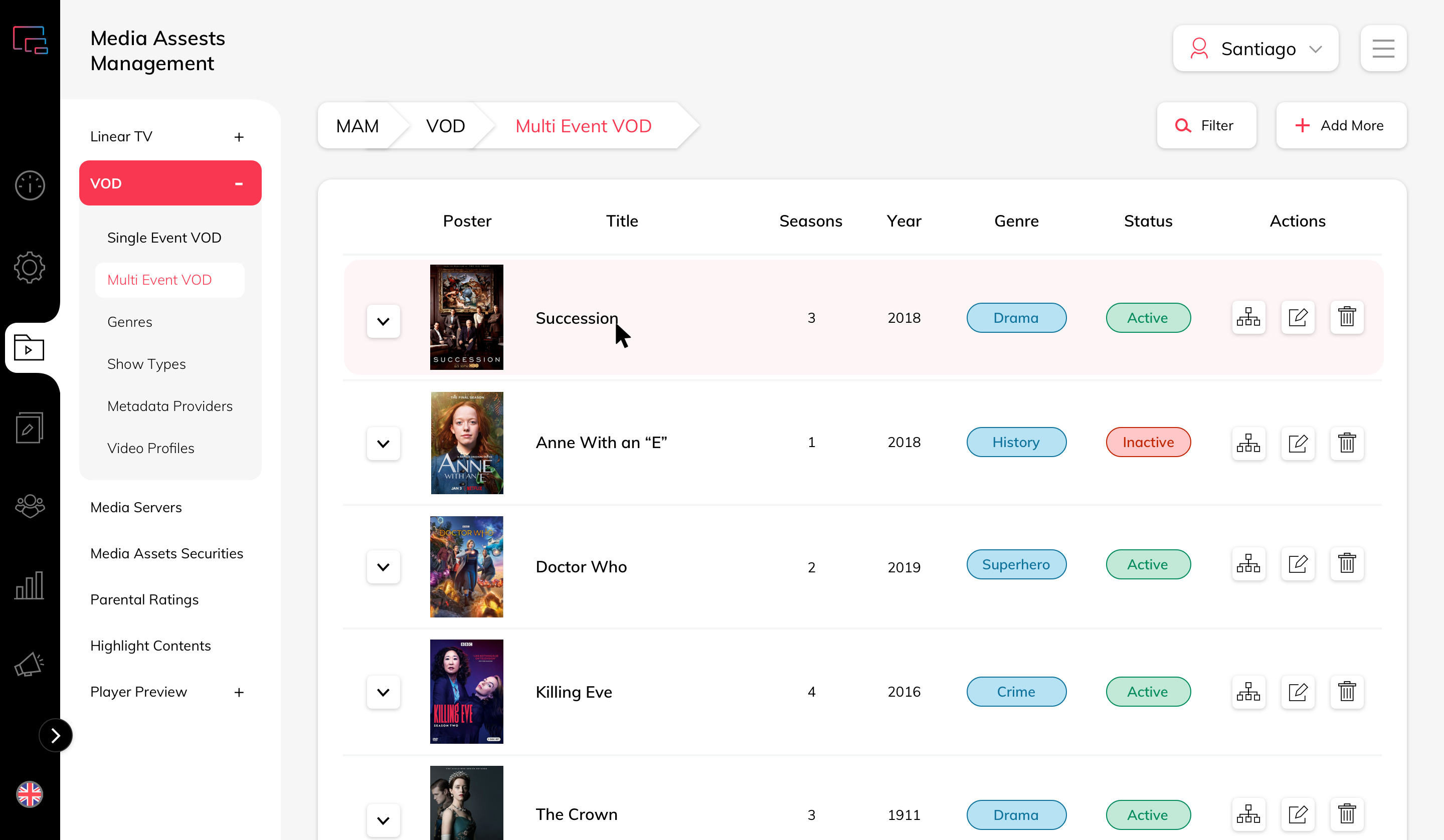Viewport: 1444px width, 840px height.
Task: Click the UK flag language icon
Action: tap(30, 794)
